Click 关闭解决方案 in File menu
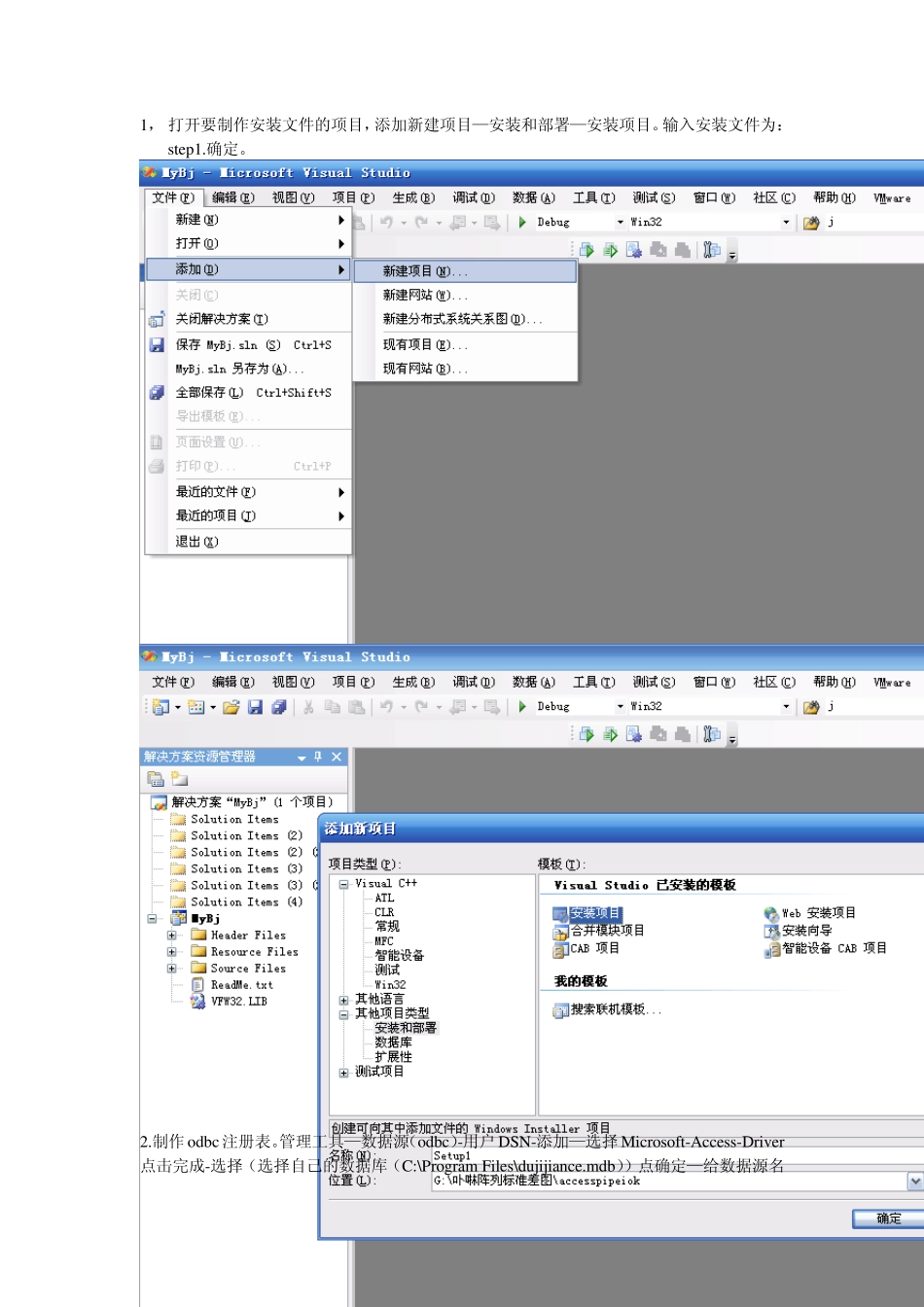 (x=248, y=319)
